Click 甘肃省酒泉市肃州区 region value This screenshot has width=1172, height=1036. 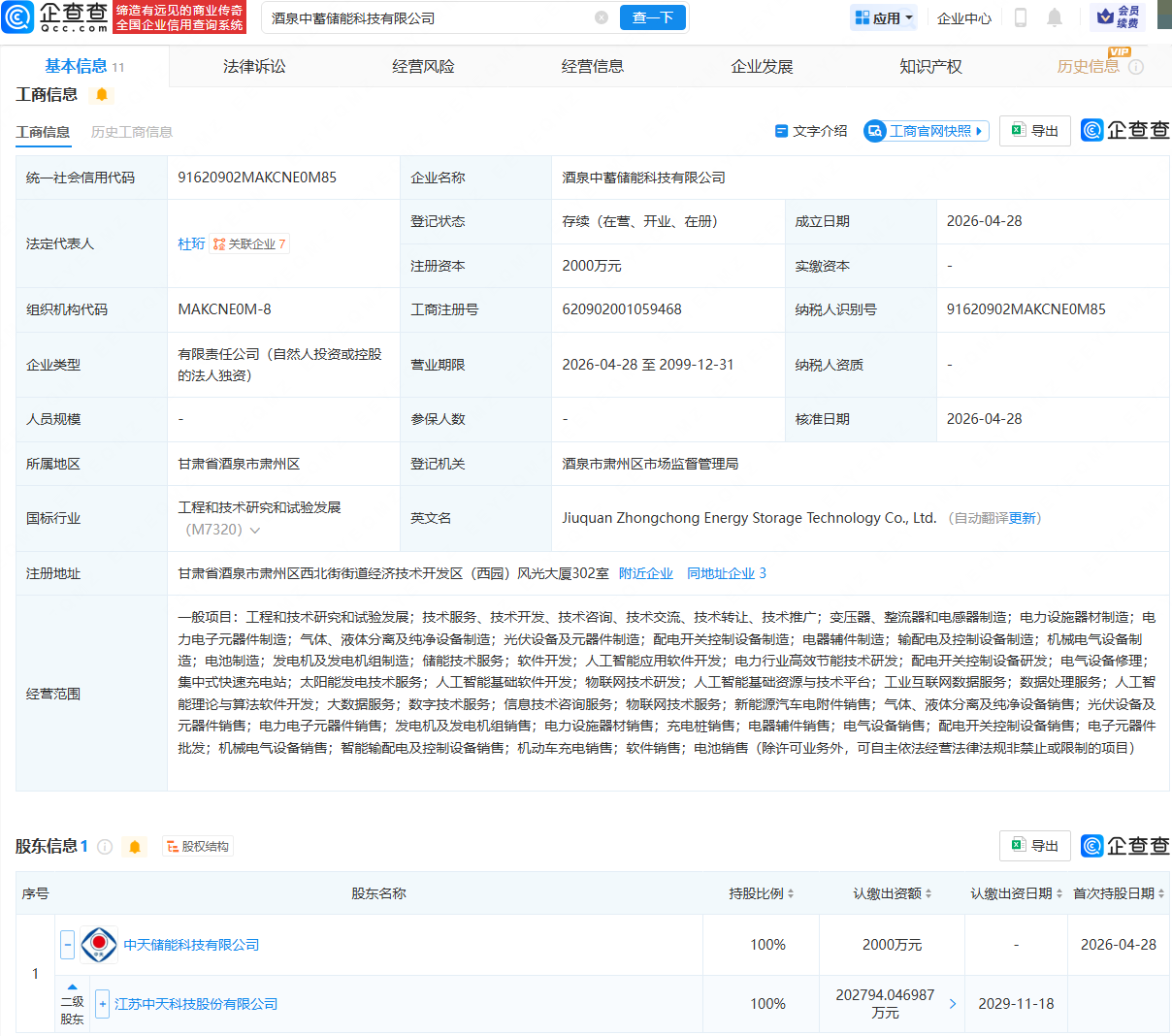(239, 464)
